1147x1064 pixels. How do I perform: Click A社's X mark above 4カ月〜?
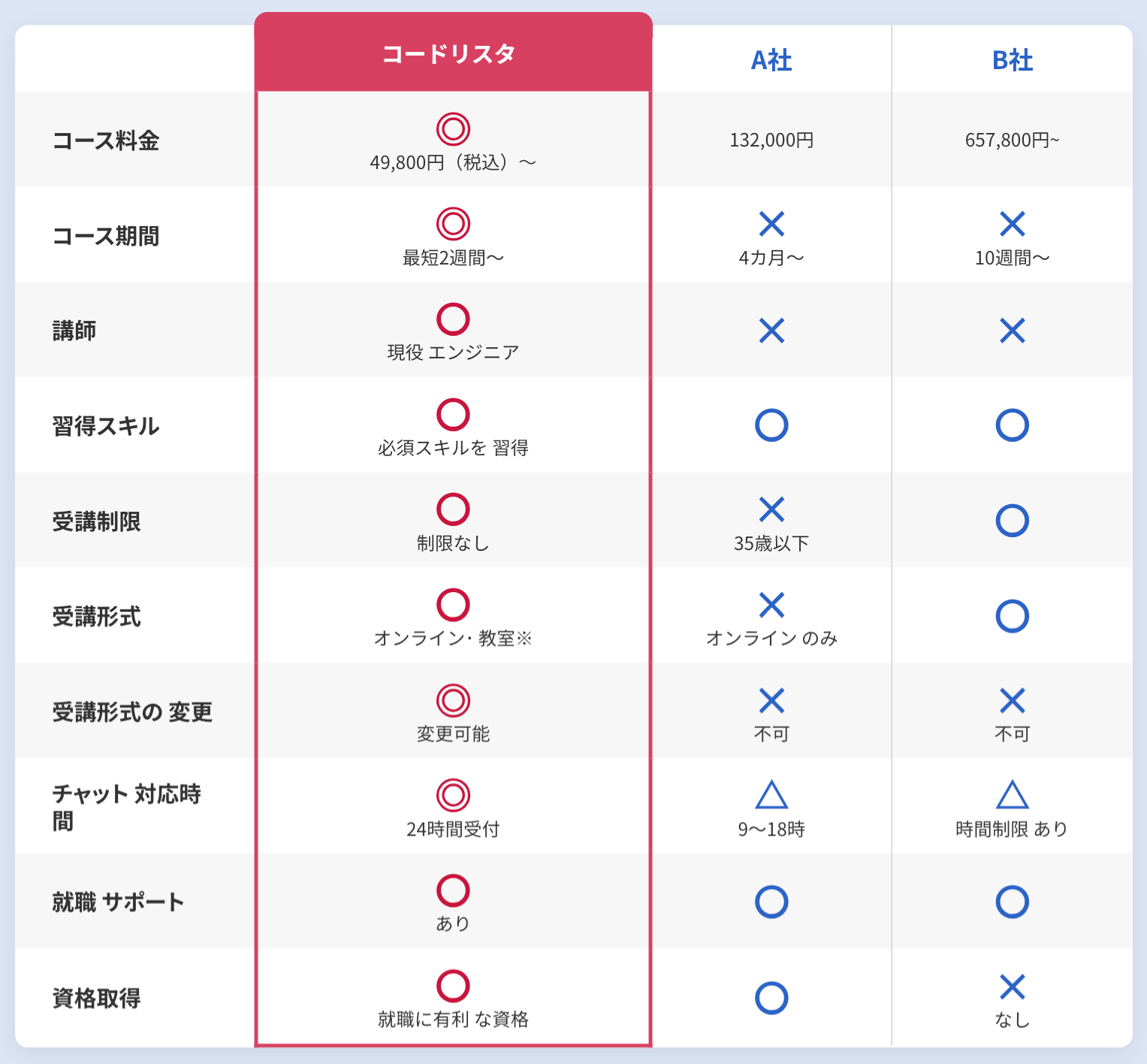pyautogui.click(x=771, y=224)
